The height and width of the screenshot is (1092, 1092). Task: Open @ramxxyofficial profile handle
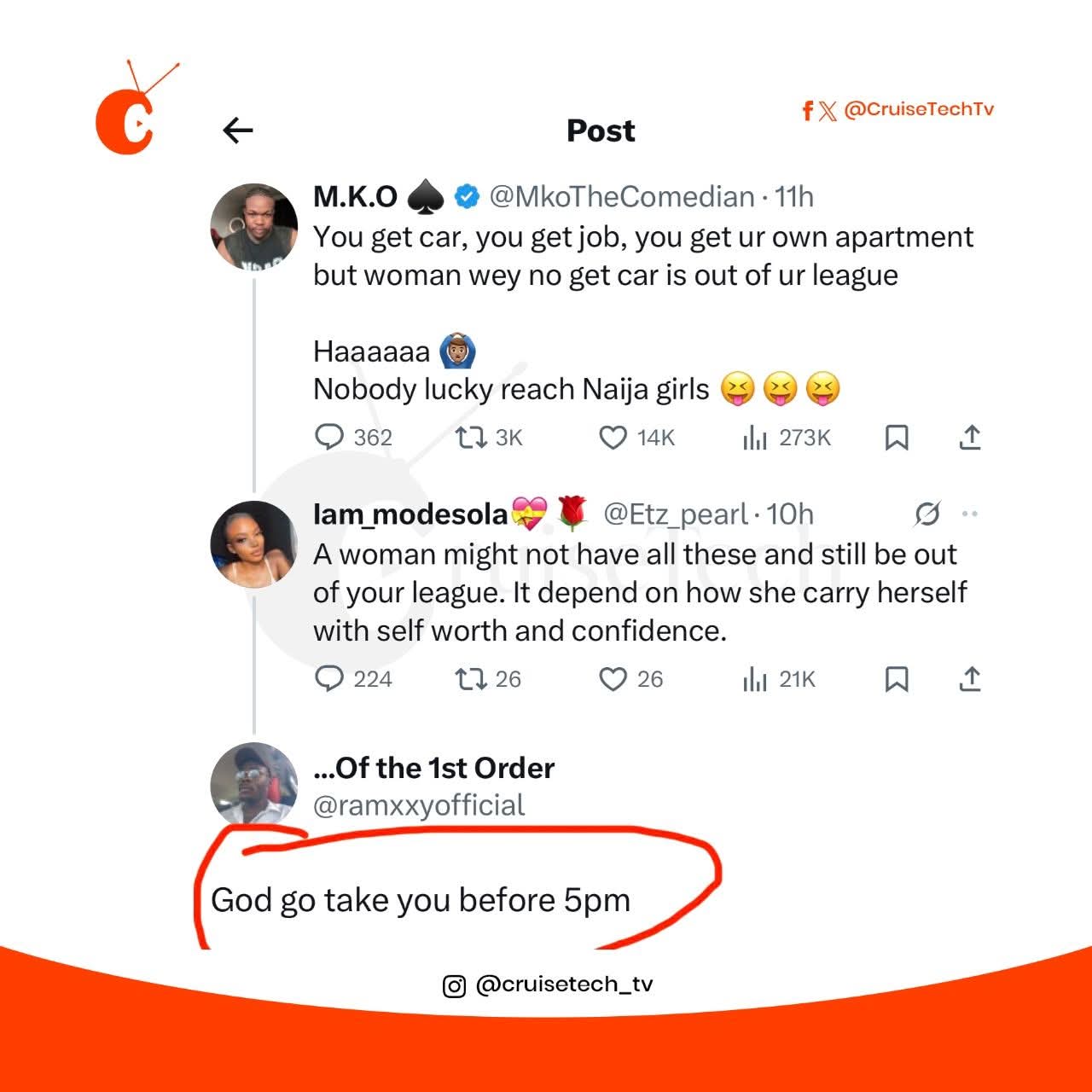coord(419,805)
